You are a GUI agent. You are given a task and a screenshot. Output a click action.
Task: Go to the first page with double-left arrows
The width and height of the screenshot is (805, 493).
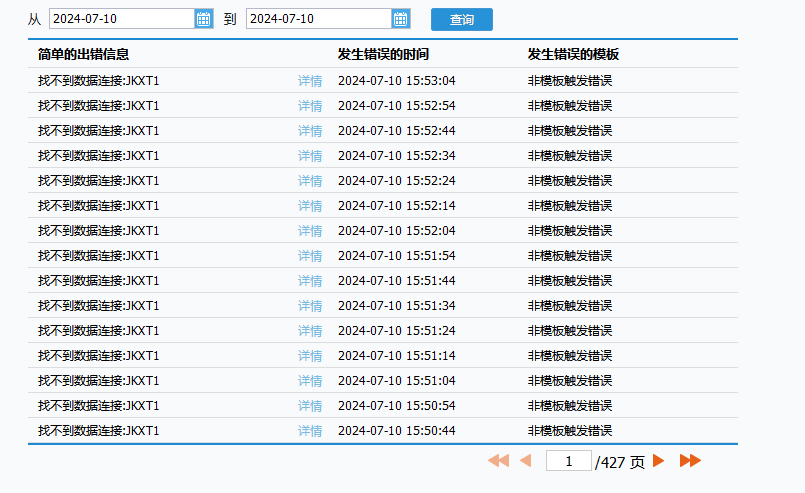[x=498, y=461]
